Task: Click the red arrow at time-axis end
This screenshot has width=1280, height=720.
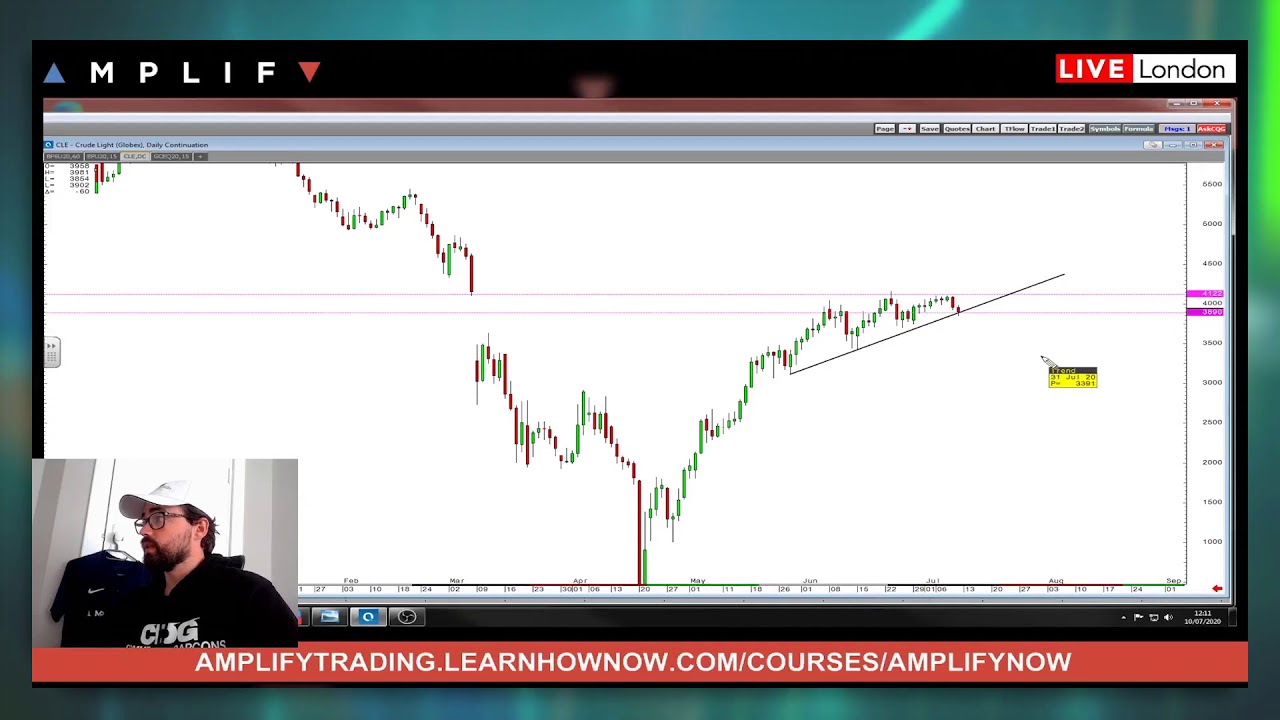Action: 1217,589
